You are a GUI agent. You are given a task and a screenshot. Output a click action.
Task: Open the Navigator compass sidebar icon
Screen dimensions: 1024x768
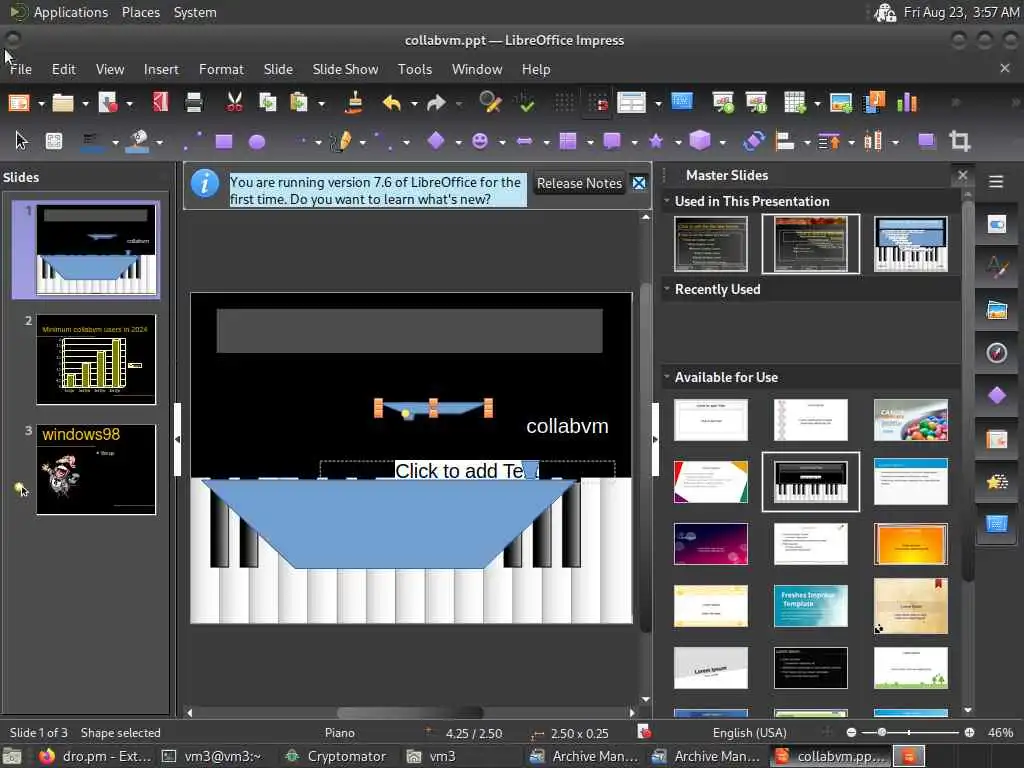[997, 353]
